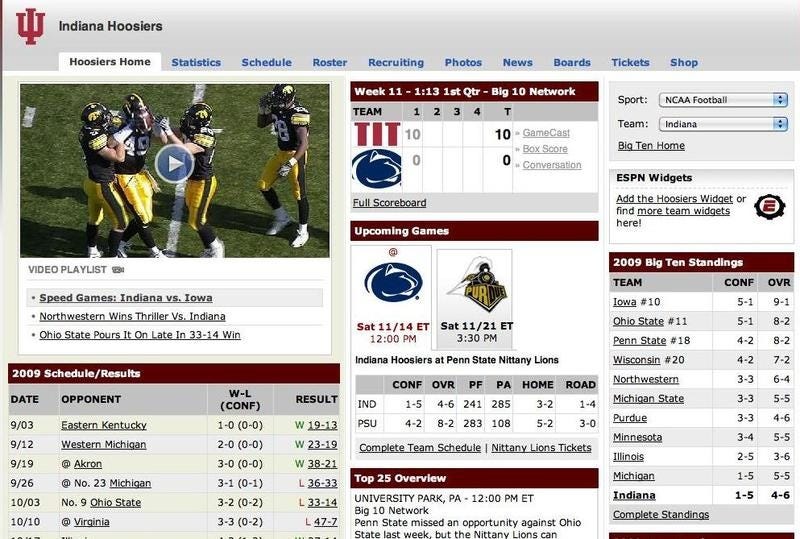Image resolution: width=800 pixels, height=539 pixels.
Task: Open the Statistics tab
Action: coord(196,62)
